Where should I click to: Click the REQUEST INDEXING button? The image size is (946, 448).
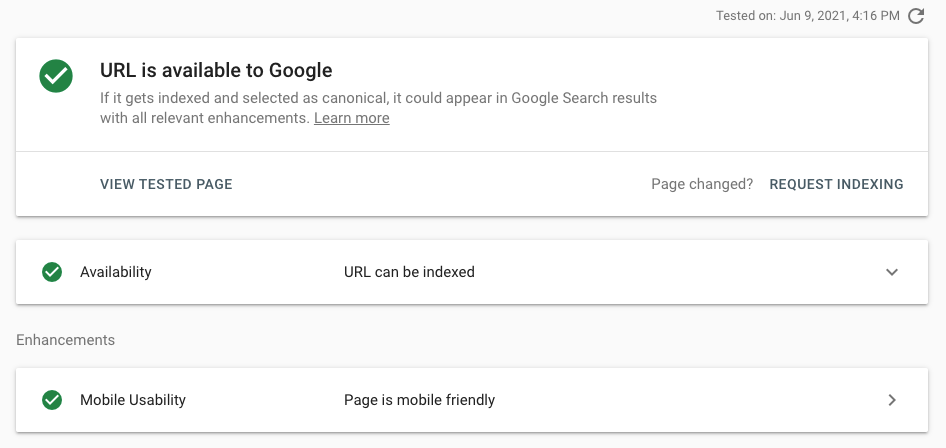(836, 184)
